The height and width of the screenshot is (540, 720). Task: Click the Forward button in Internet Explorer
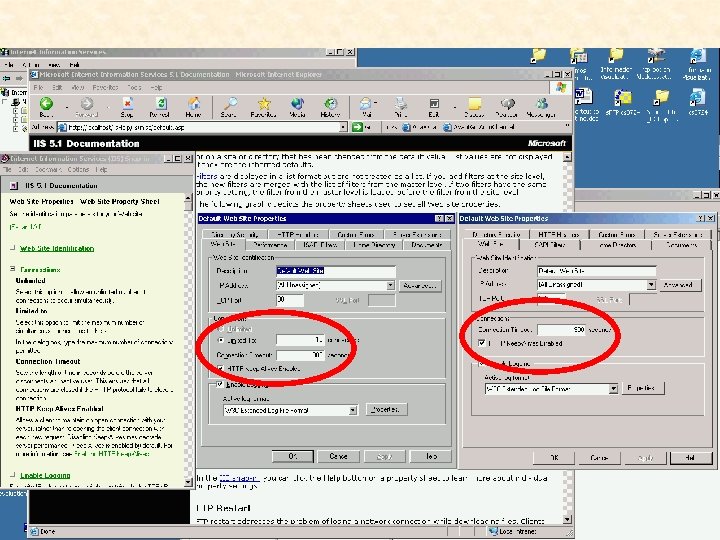point(86,107)
